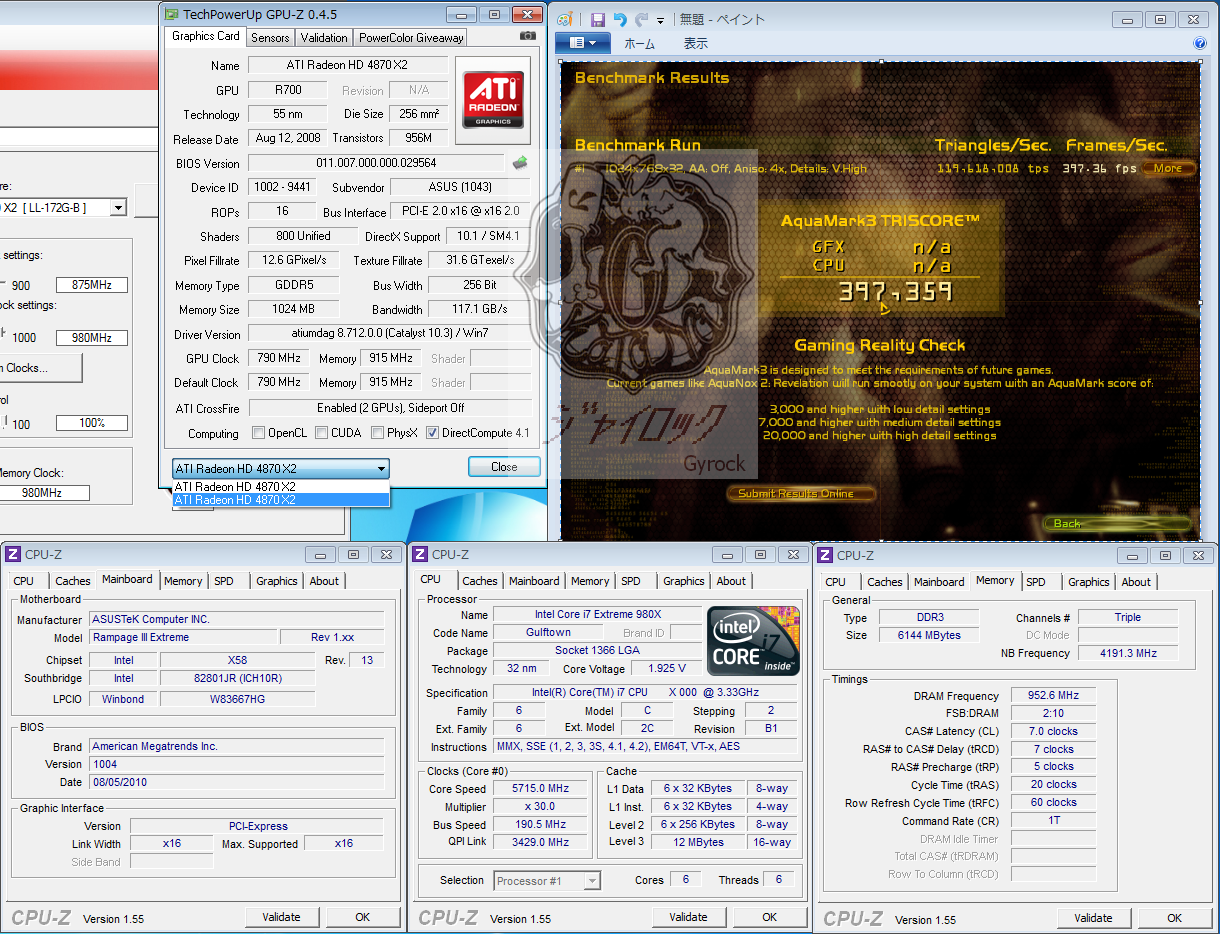Click OK in the CPU-Z Memory window
Viewport: 1220px width, 934px height.
coord(1174,918)
